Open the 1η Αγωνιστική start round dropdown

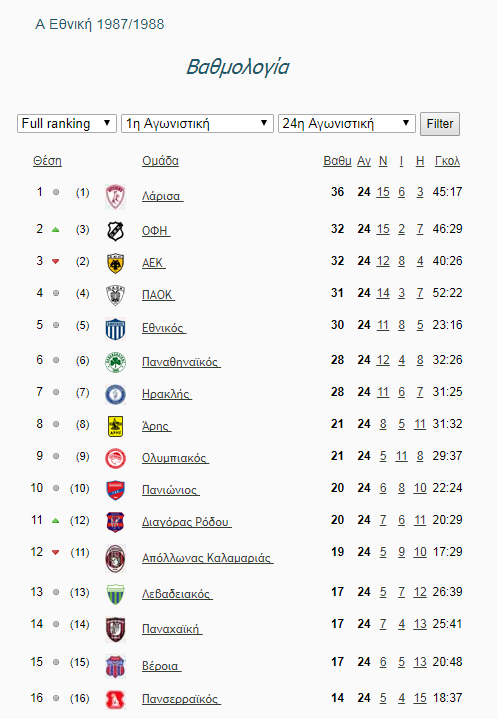(x=197, y=123)
